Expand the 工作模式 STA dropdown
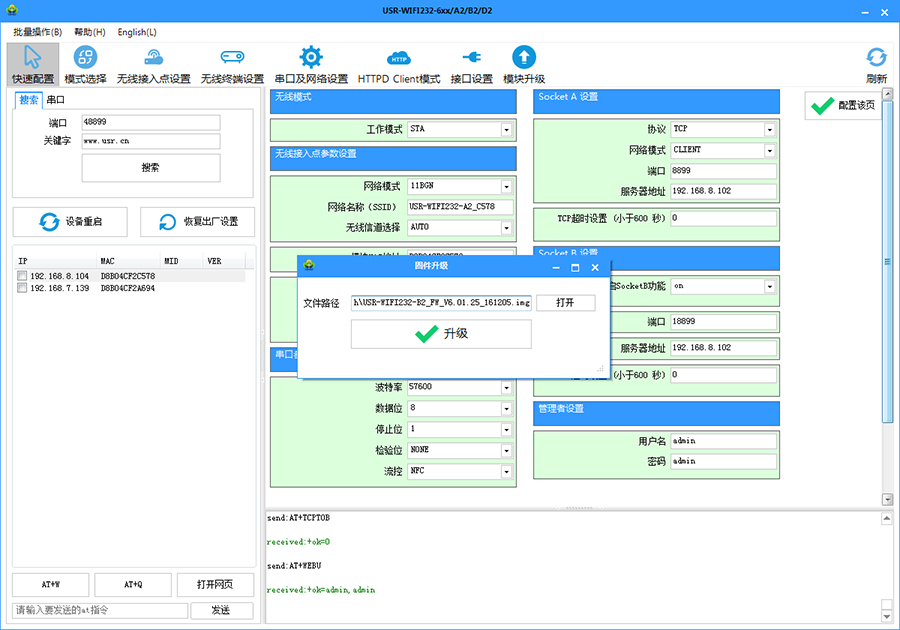Viewport: 900px width, 630px height. point(506,129)
